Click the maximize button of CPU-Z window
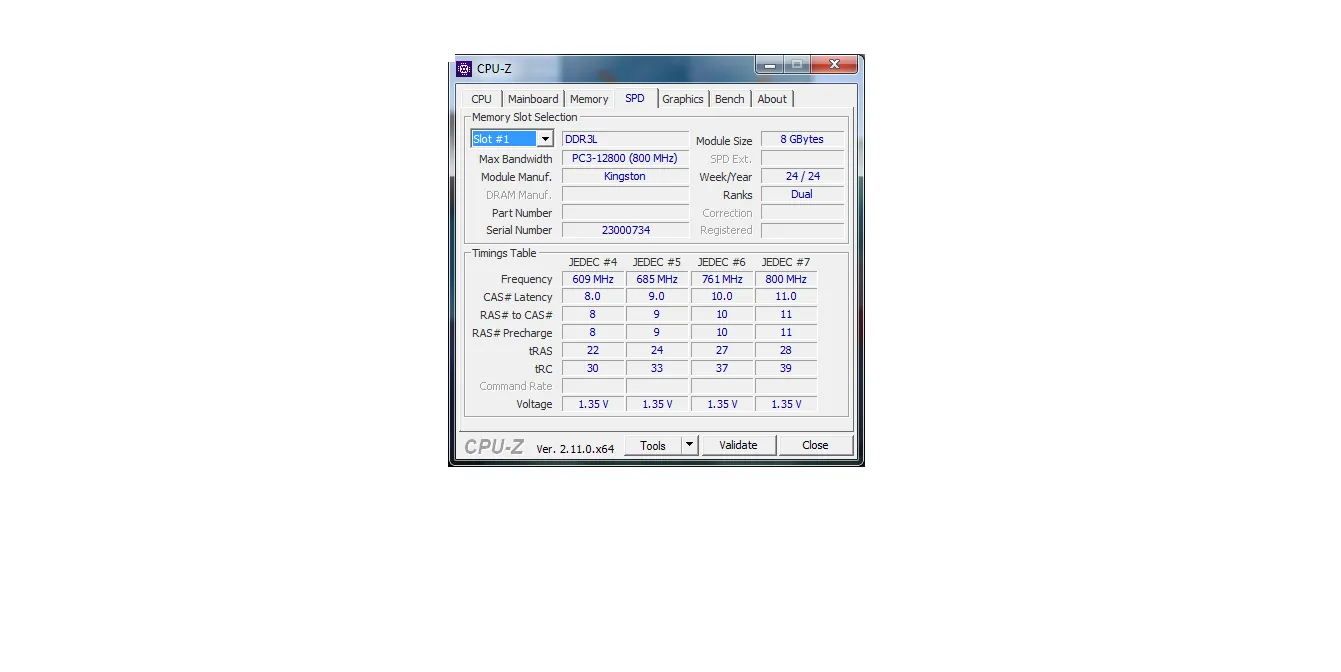This screenshot has height=672, width=1341. [x=797, y=65]
